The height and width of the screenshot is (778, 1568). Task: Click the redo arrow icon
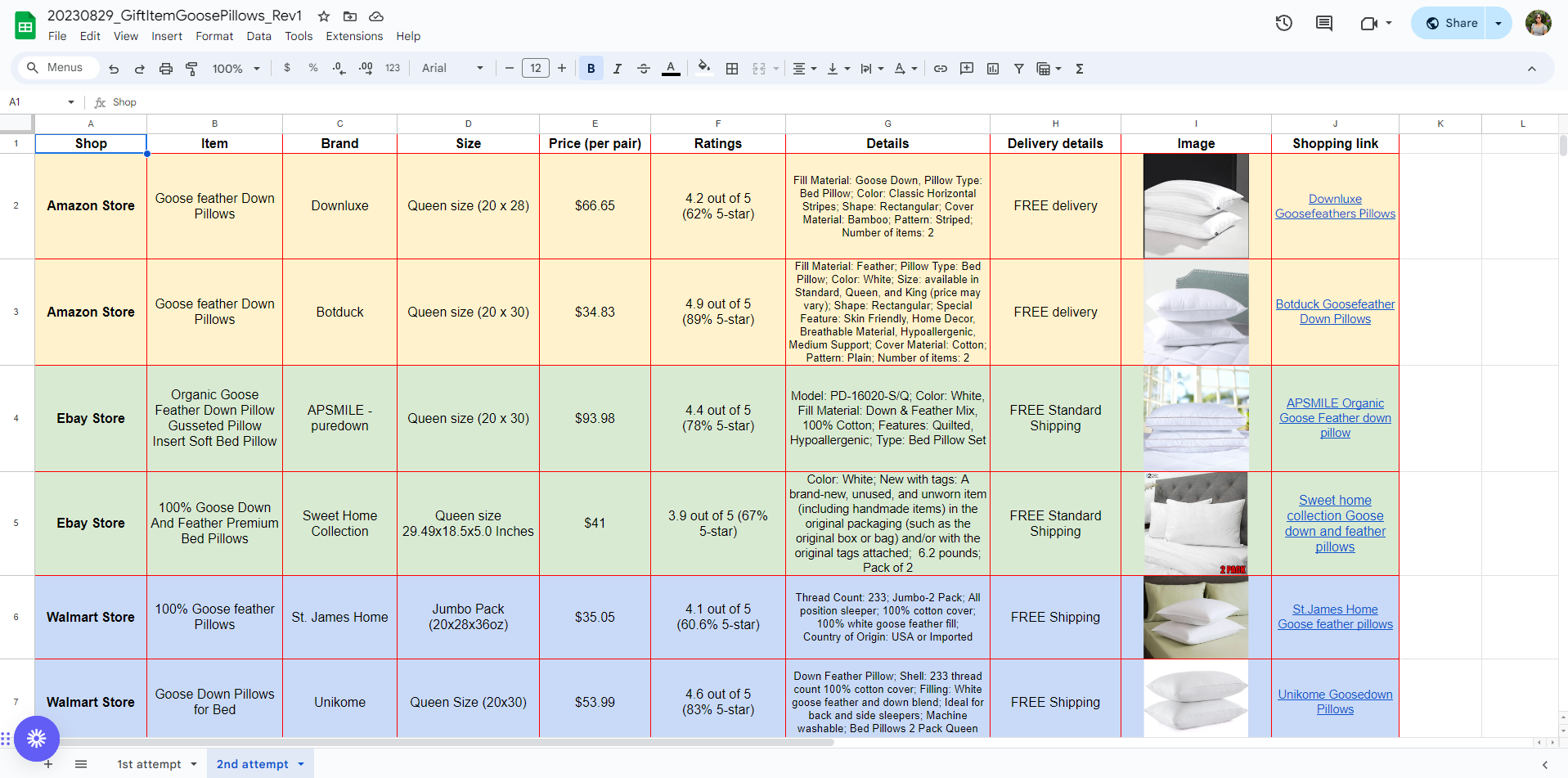[140, 69]
